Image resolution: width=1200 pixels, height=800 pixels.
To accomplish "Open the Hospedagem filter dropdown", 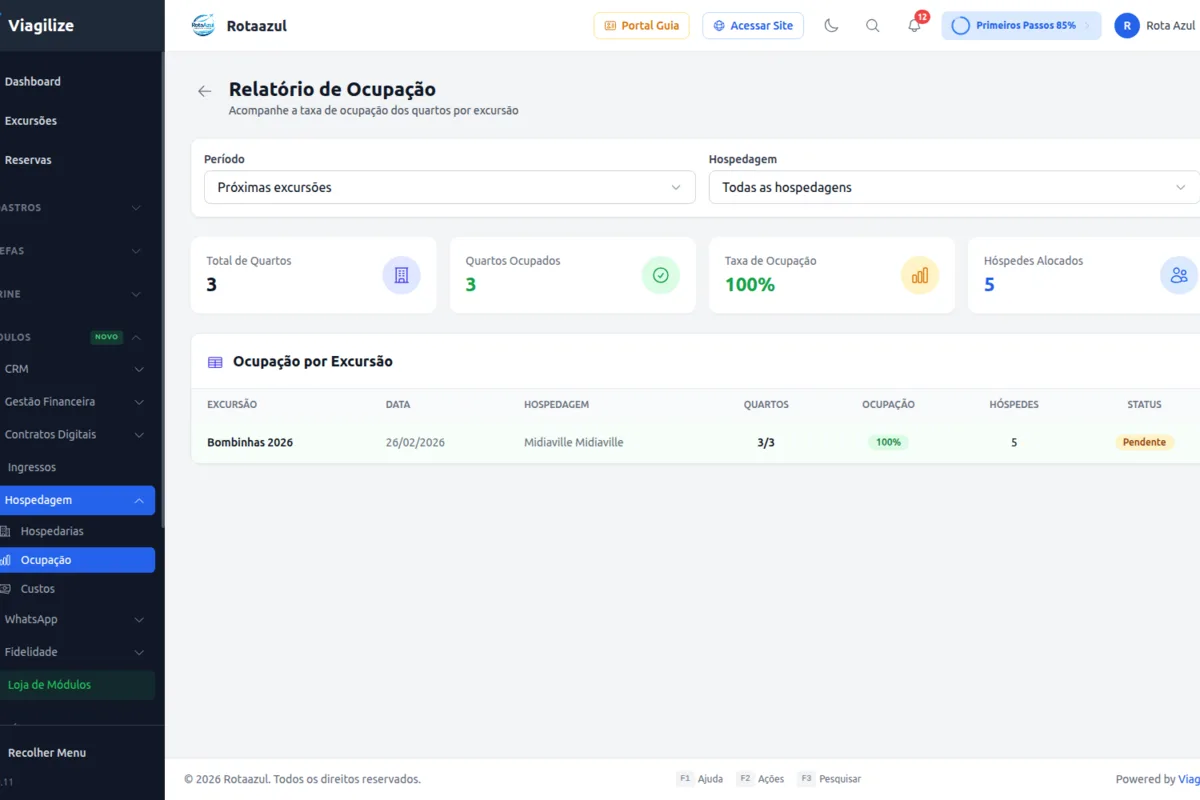I will 954,187.
